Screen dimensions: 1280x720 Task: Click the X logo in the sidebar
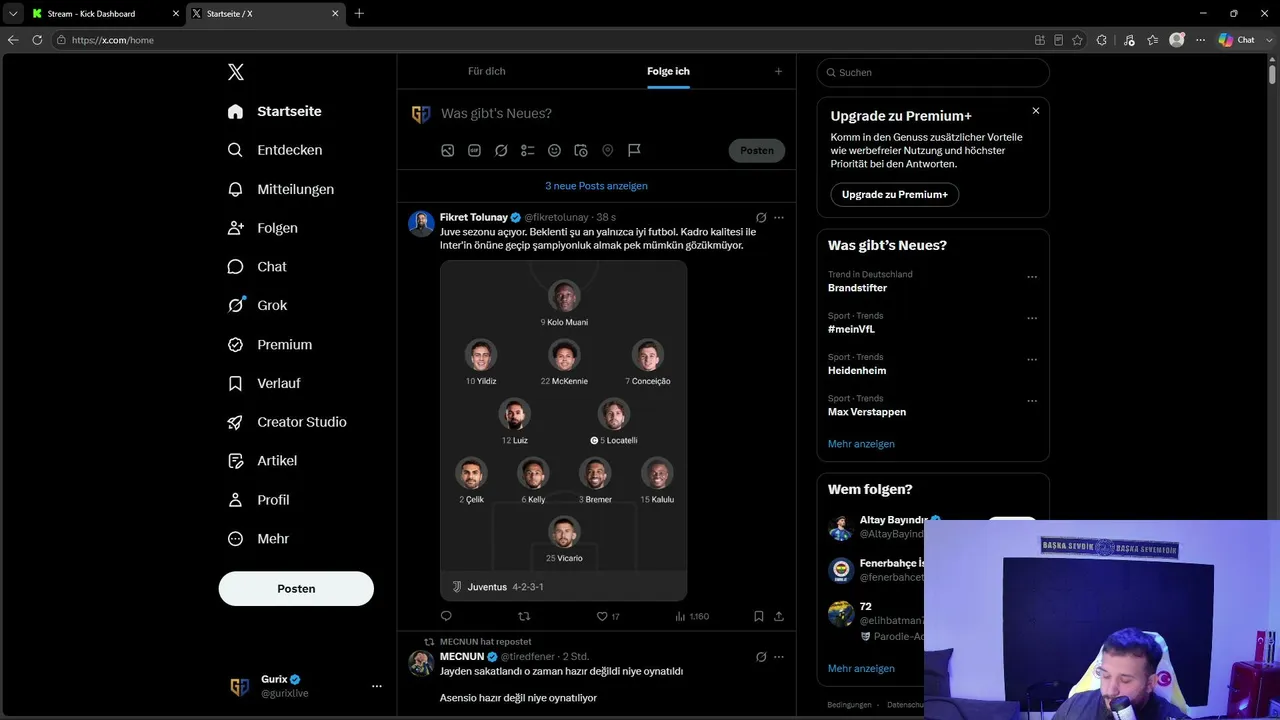click(x=236, y=72)
